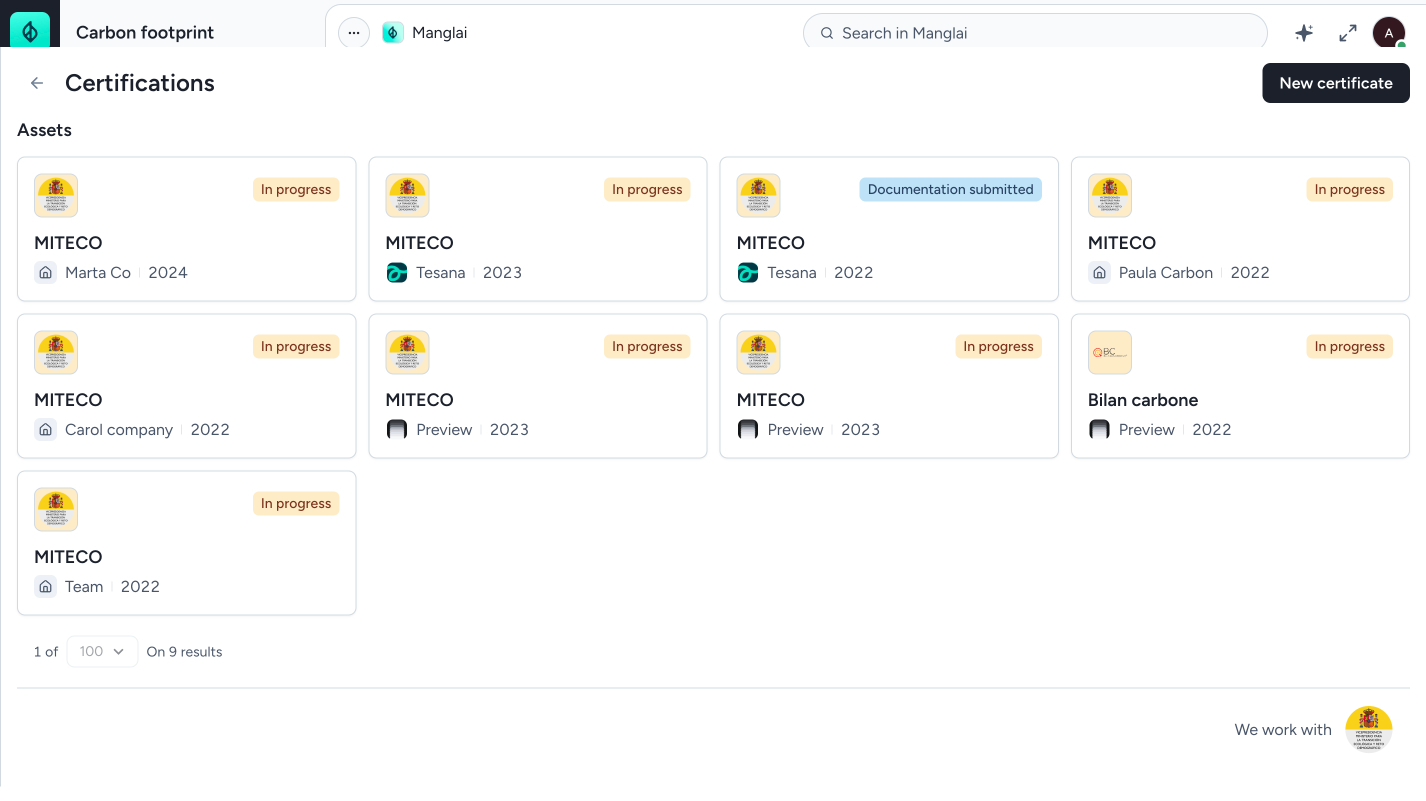The image size is (1426, 801).
Task: Click 'In progress' badge on Paula Carbon card
Action: [x=1350, y=189]
